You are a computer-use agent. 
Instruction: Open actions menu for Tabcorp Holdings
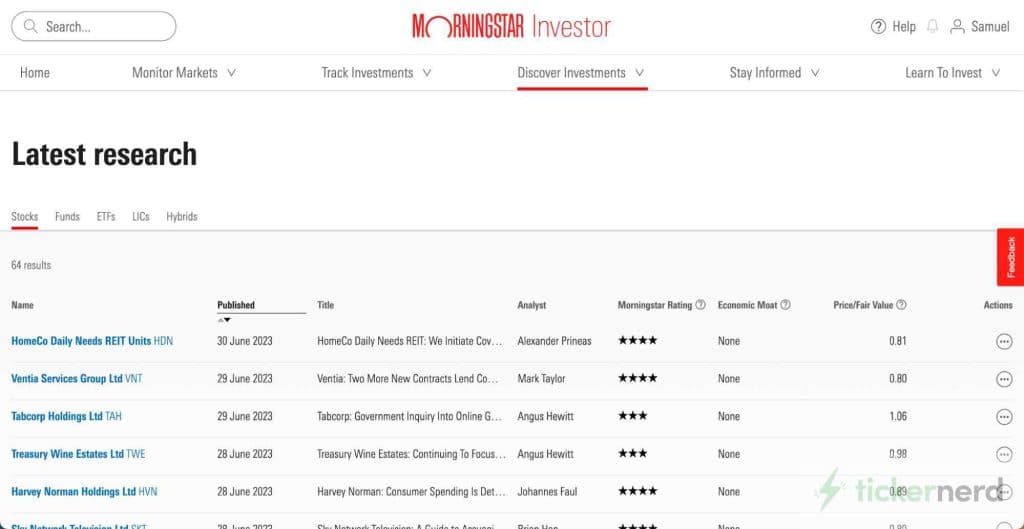coord(1004,417)
